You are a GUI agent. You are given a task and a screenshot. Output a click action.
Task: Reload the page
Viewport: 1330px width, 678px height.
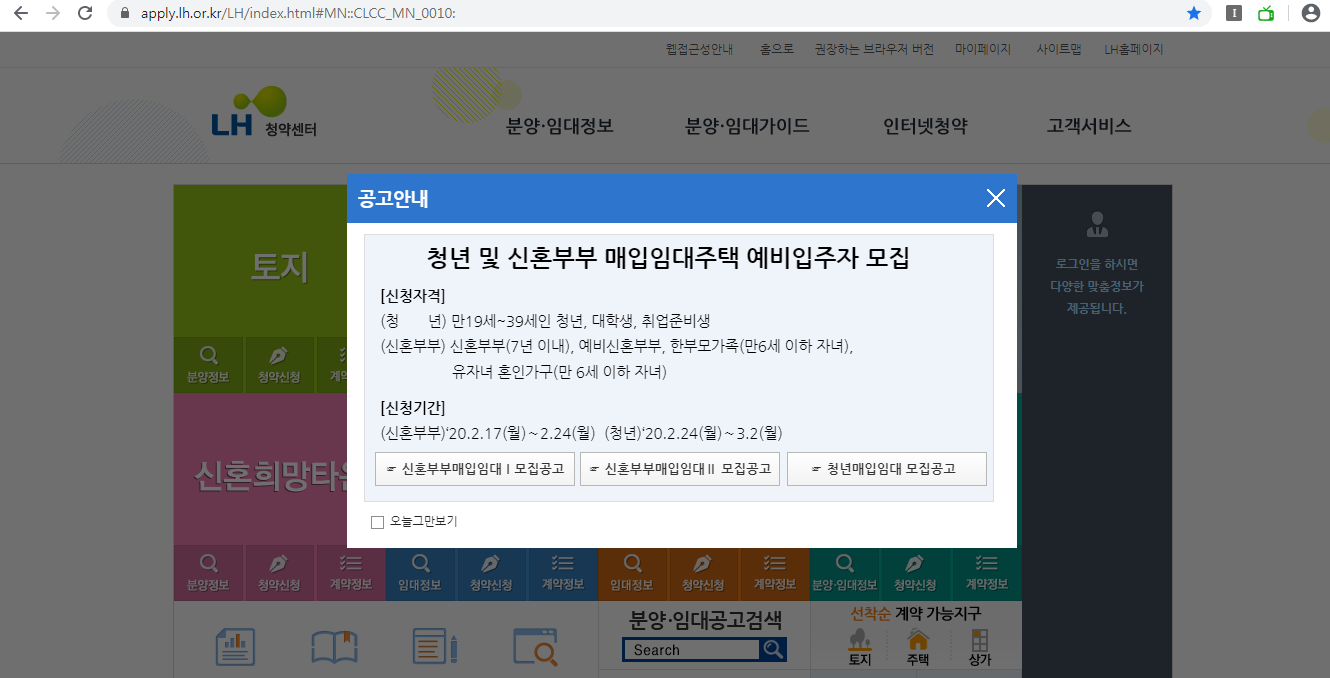(x=86, y=13)
